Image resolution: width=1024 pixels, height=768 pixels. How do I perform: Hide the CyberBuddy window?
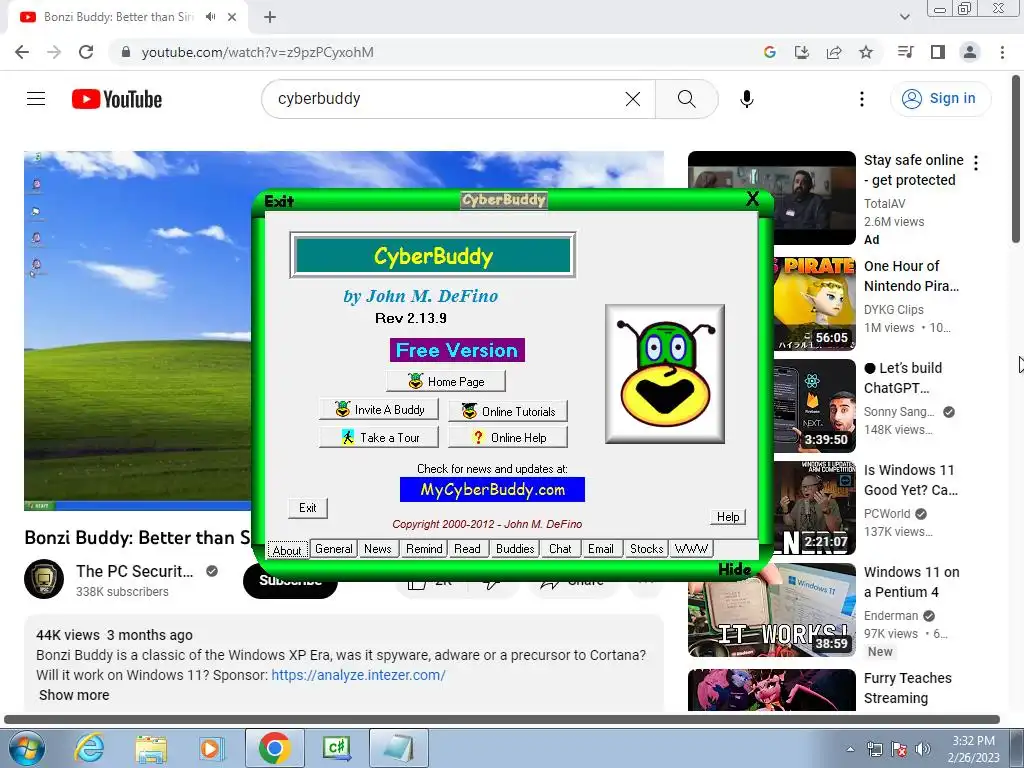(735, 569)
